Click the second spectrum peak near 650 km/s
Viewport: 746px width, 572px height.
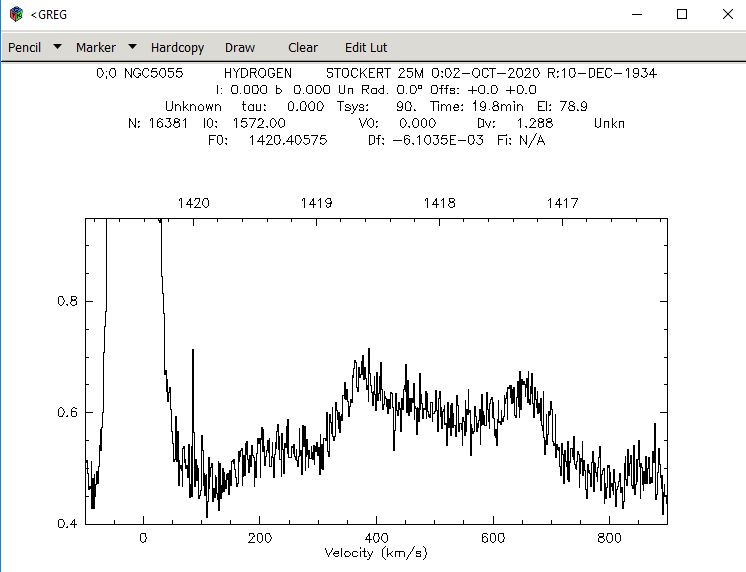(x=520, y=375)
